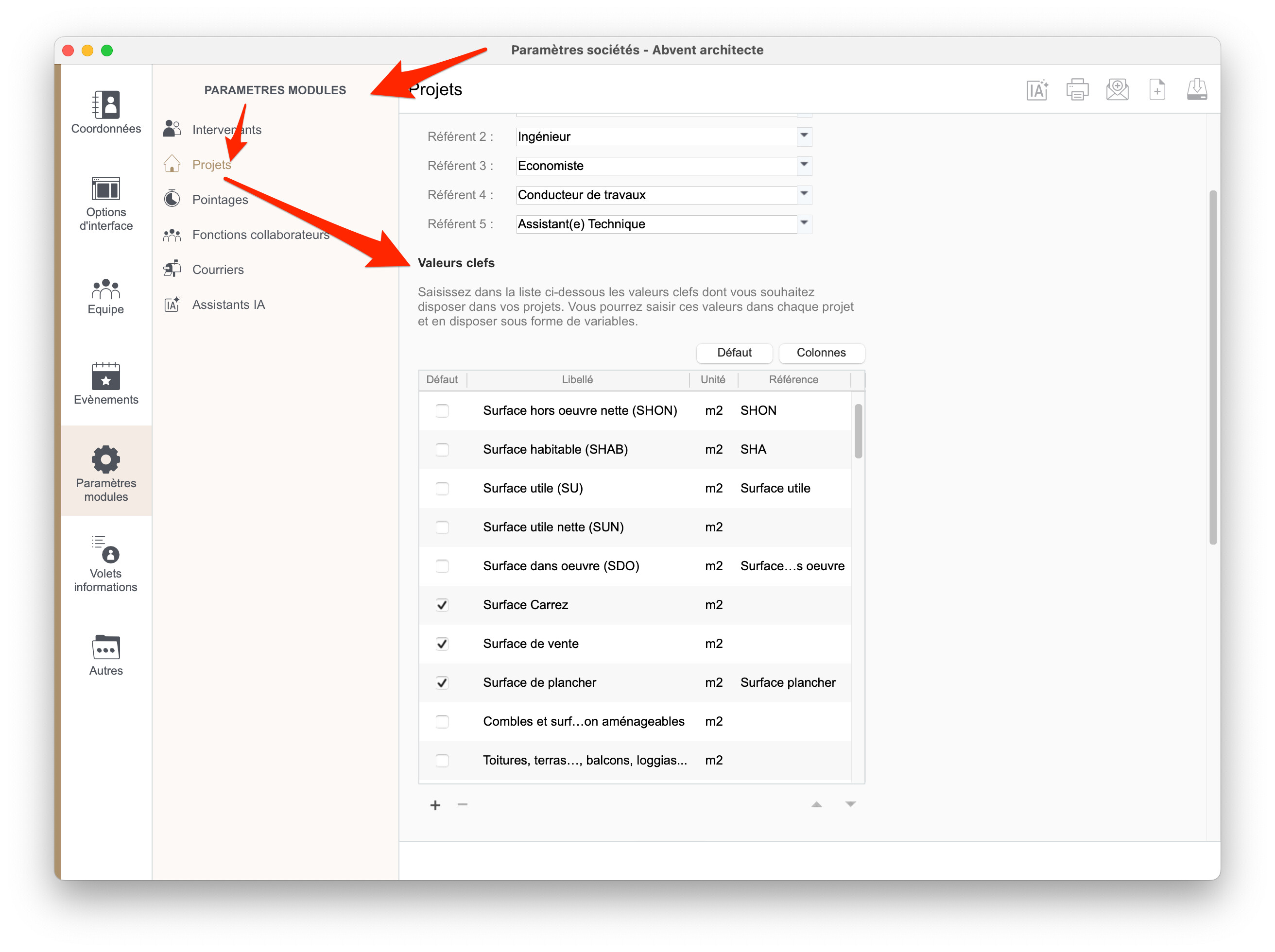Check default for Surface utile nette (SUN)
The image size is (1275, 952).
442,527
